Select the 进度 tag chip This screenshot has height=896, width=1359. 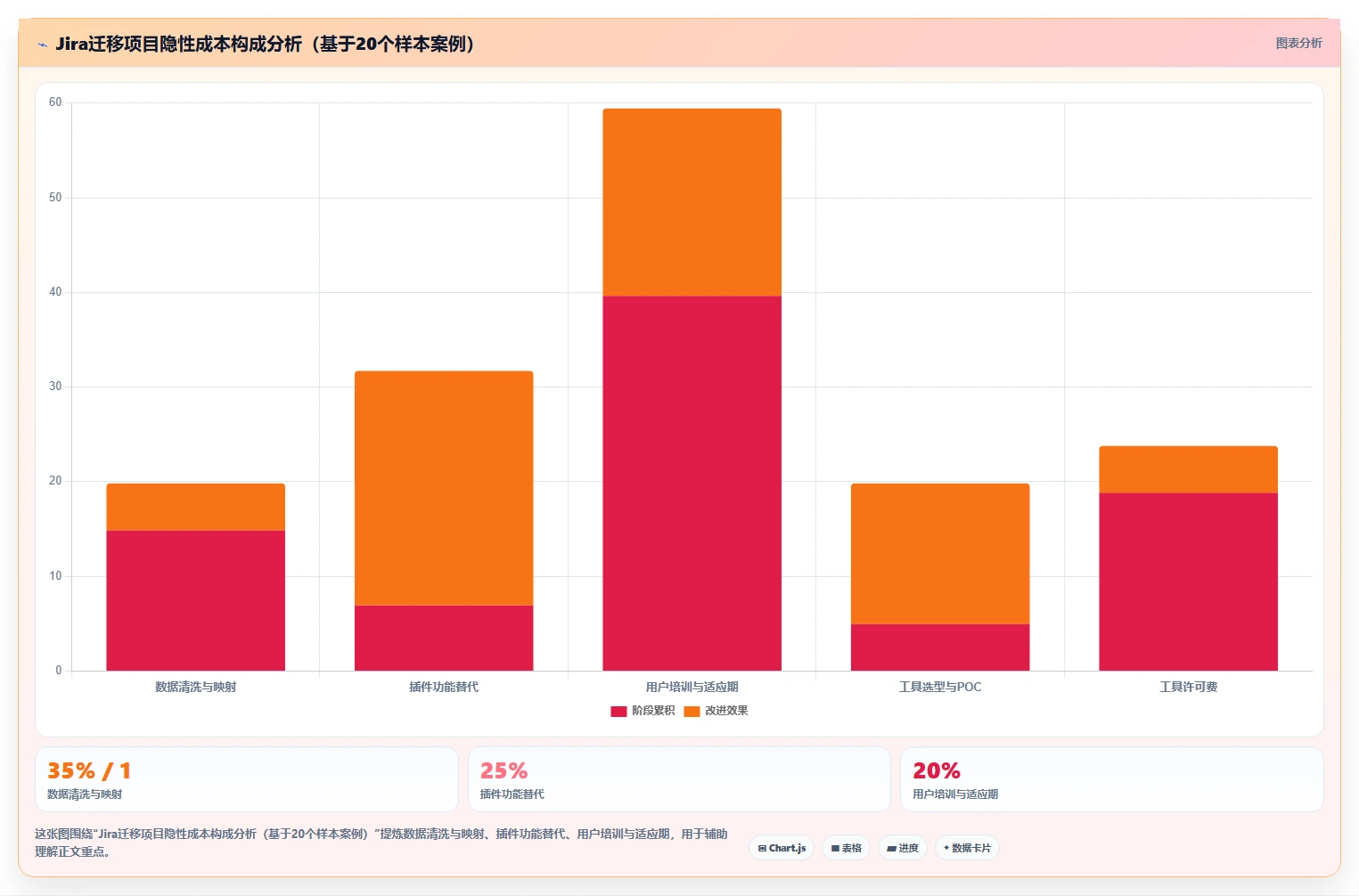click(903, 848)
